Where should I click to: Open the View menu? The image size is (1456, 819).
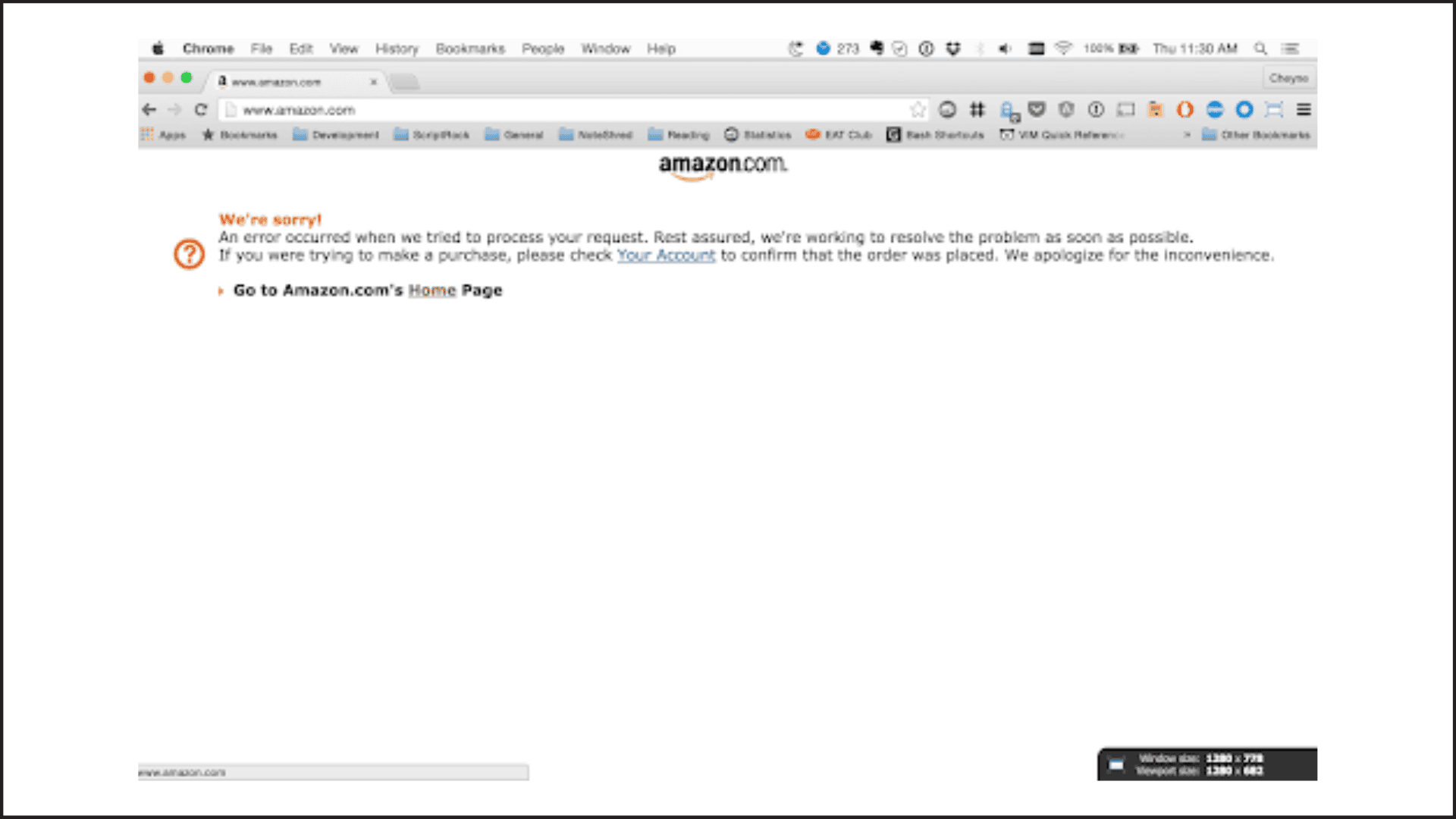click(x=344, y=49)
